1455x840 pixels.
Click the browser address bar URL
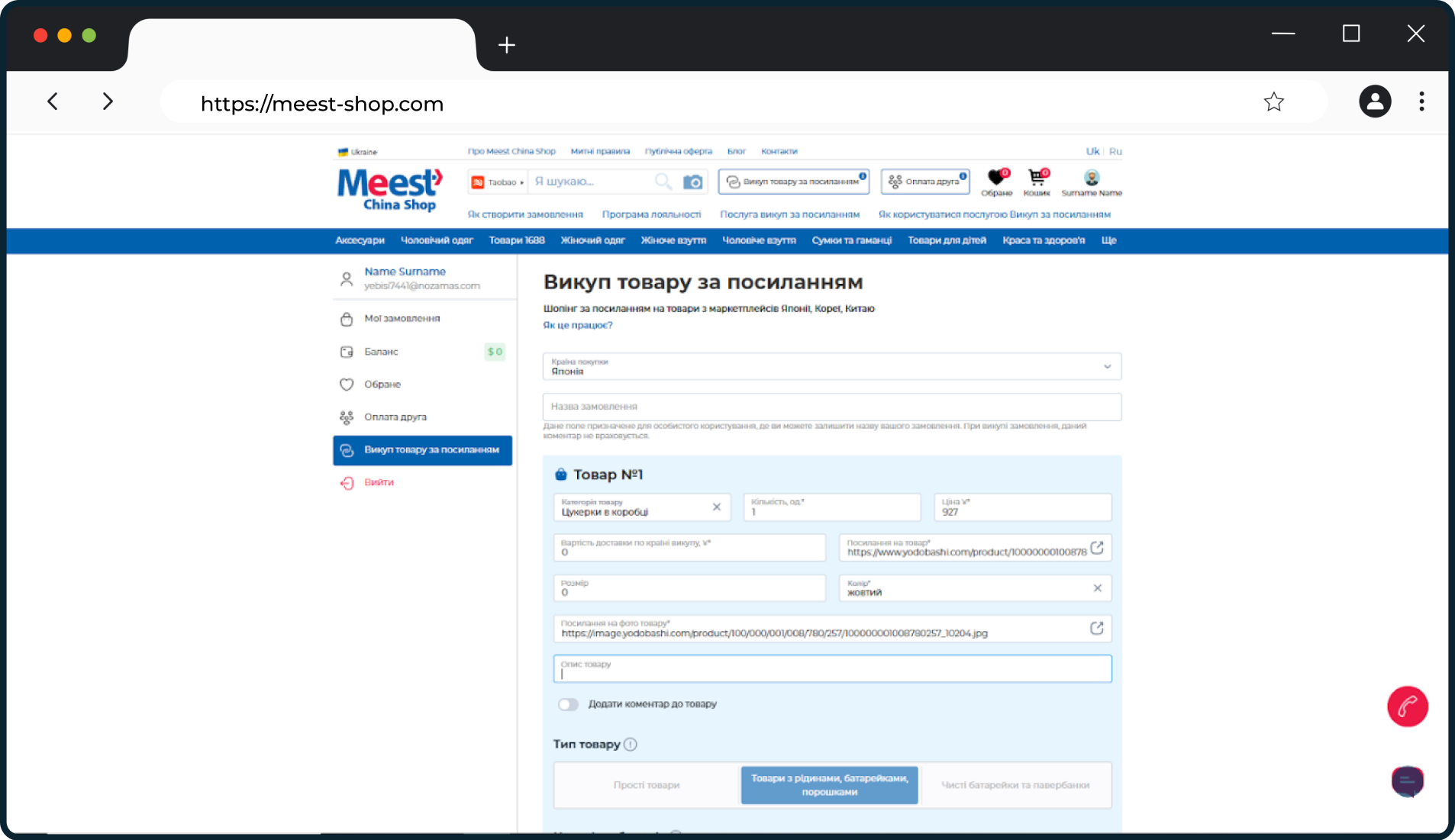[x=321, y=104]
